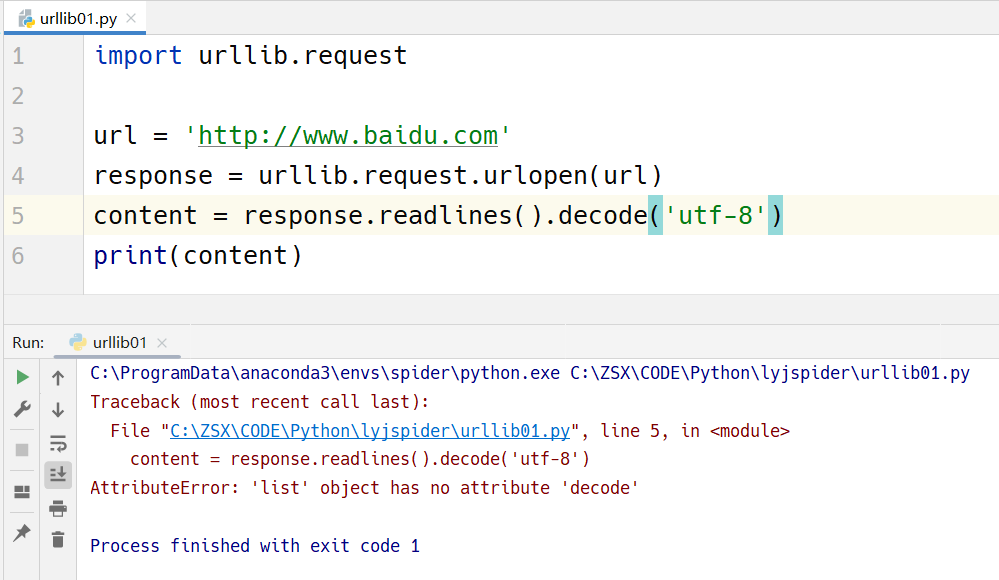Toggle soft-wrap in the Run console
The height and width of the screenshot is (580, 999).
coord(58,443)
